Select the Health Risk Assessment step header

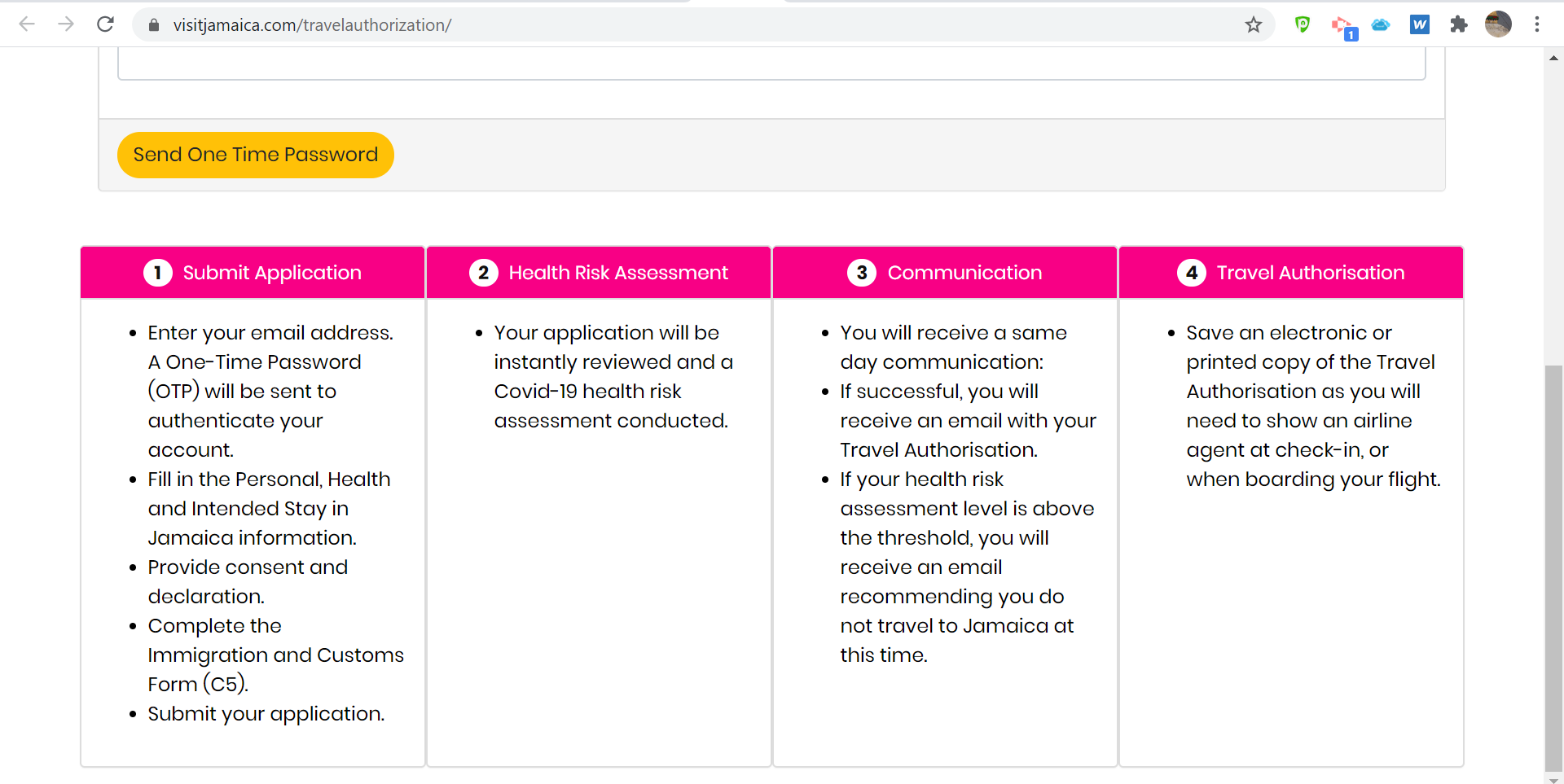[x=599, y=273]
